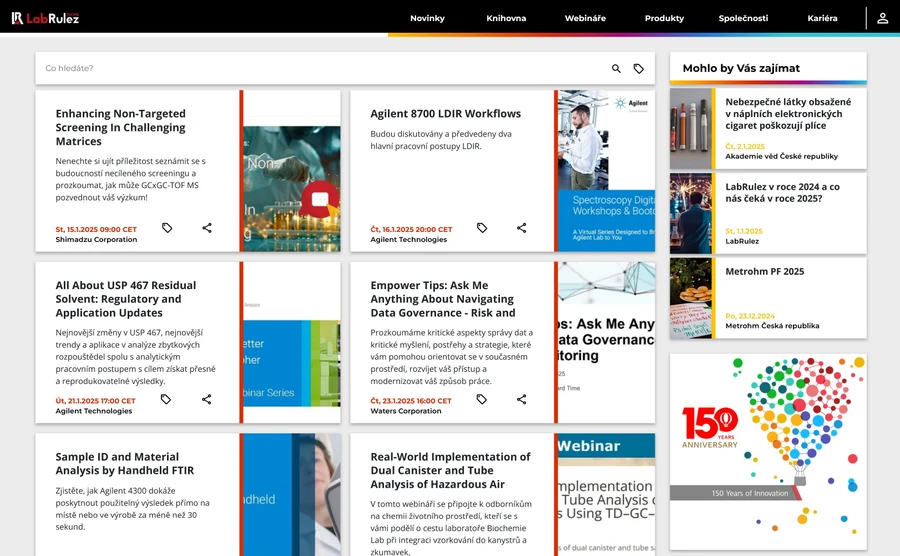The width and height of the screenshot is (900, 556).
Task: Open Metrohm PF 2025 article
Action: pos(764,271)
